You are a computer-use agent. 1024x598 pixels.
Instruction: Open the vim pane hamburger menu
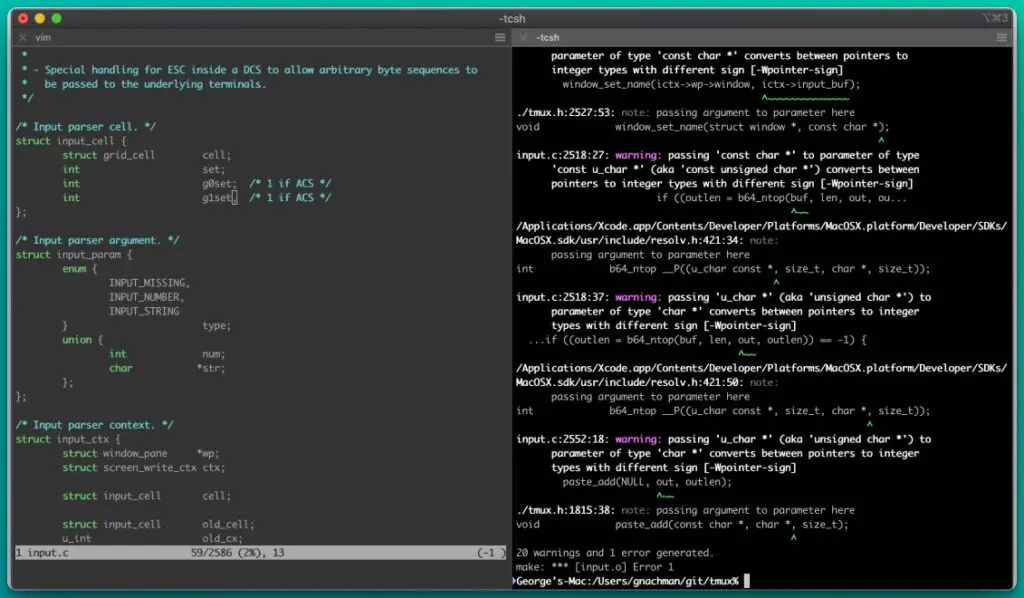(500, 38)
